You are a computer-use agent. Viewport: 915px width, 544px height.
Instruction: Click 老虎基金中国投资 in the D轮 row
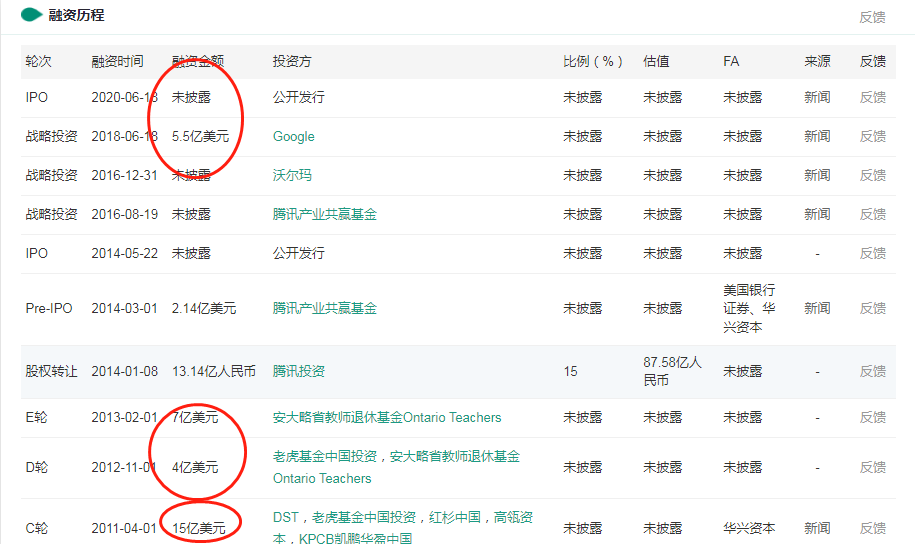(324, 456)
